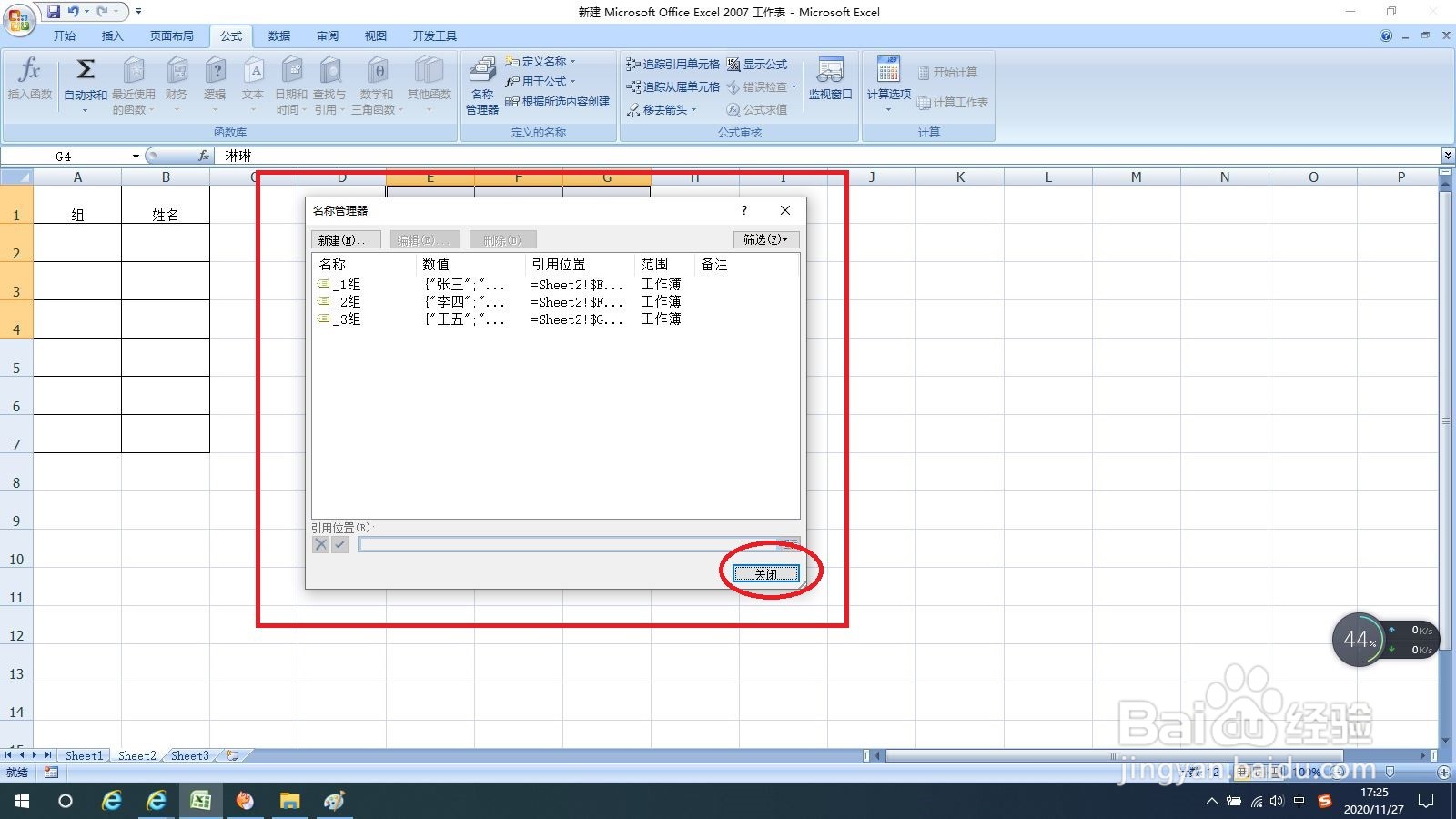Click the Excel icon in the taskbar
The image size is (1456, 819).
click(200, 801)
